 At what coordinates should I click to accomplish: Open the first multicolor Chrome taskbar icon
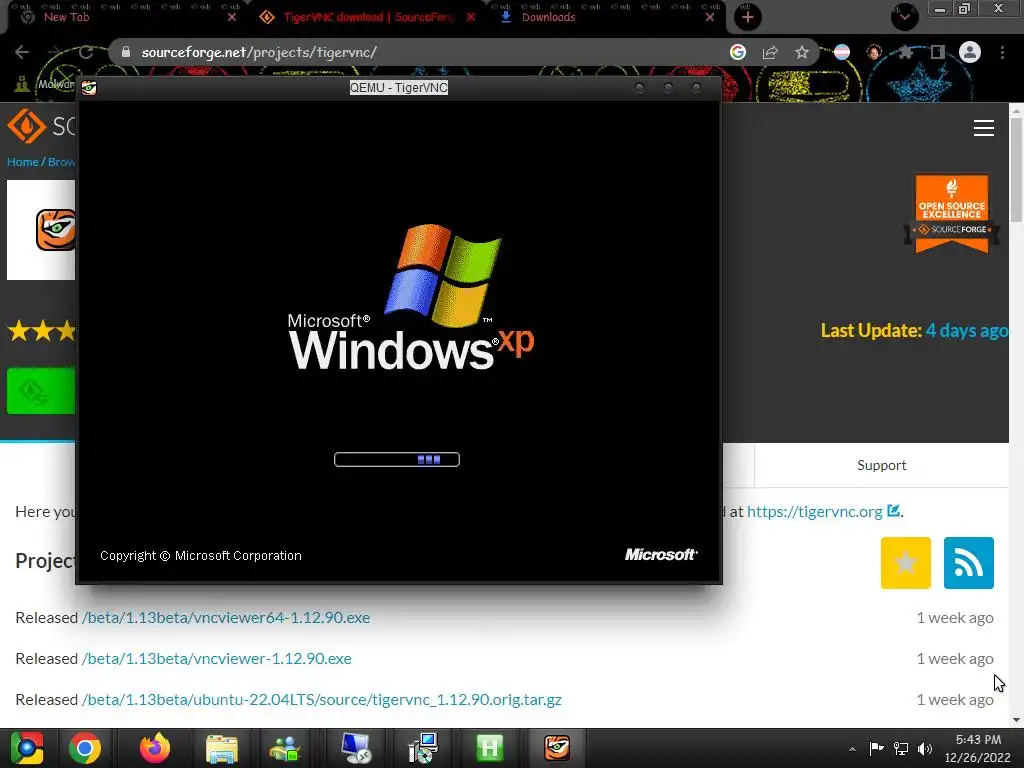[x=27, y=748]
